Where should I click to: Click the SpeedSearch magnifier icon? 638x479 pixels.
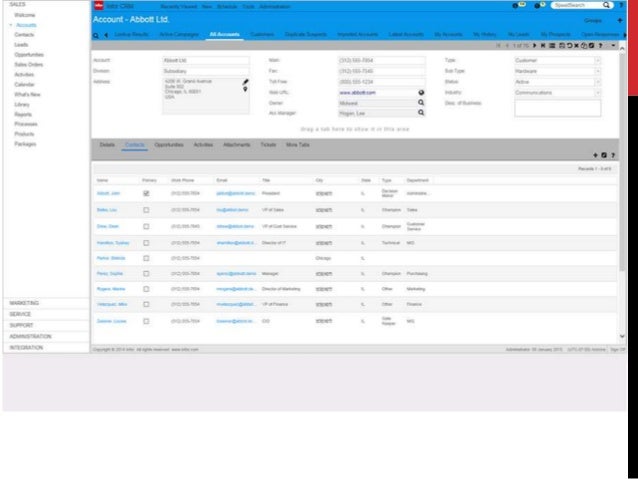click(x=606, y=5)
